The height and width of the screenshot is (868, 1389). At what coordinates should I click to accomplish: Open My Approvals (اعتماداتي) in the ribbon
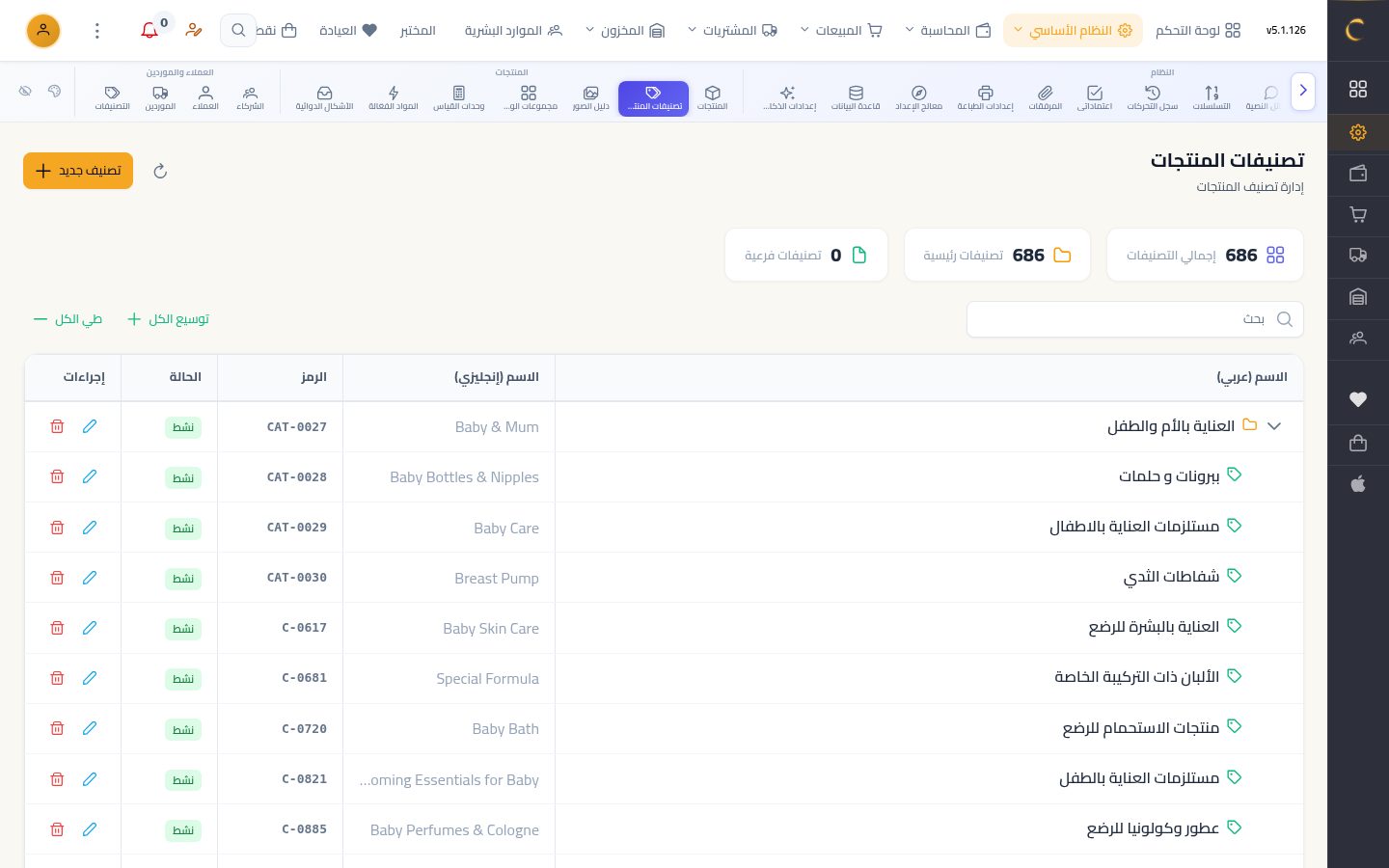coord(1094,97)
